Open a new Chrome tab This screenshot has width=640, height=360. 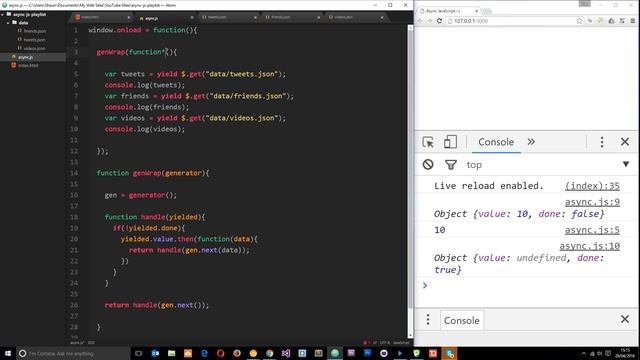(x=487, y=11)
